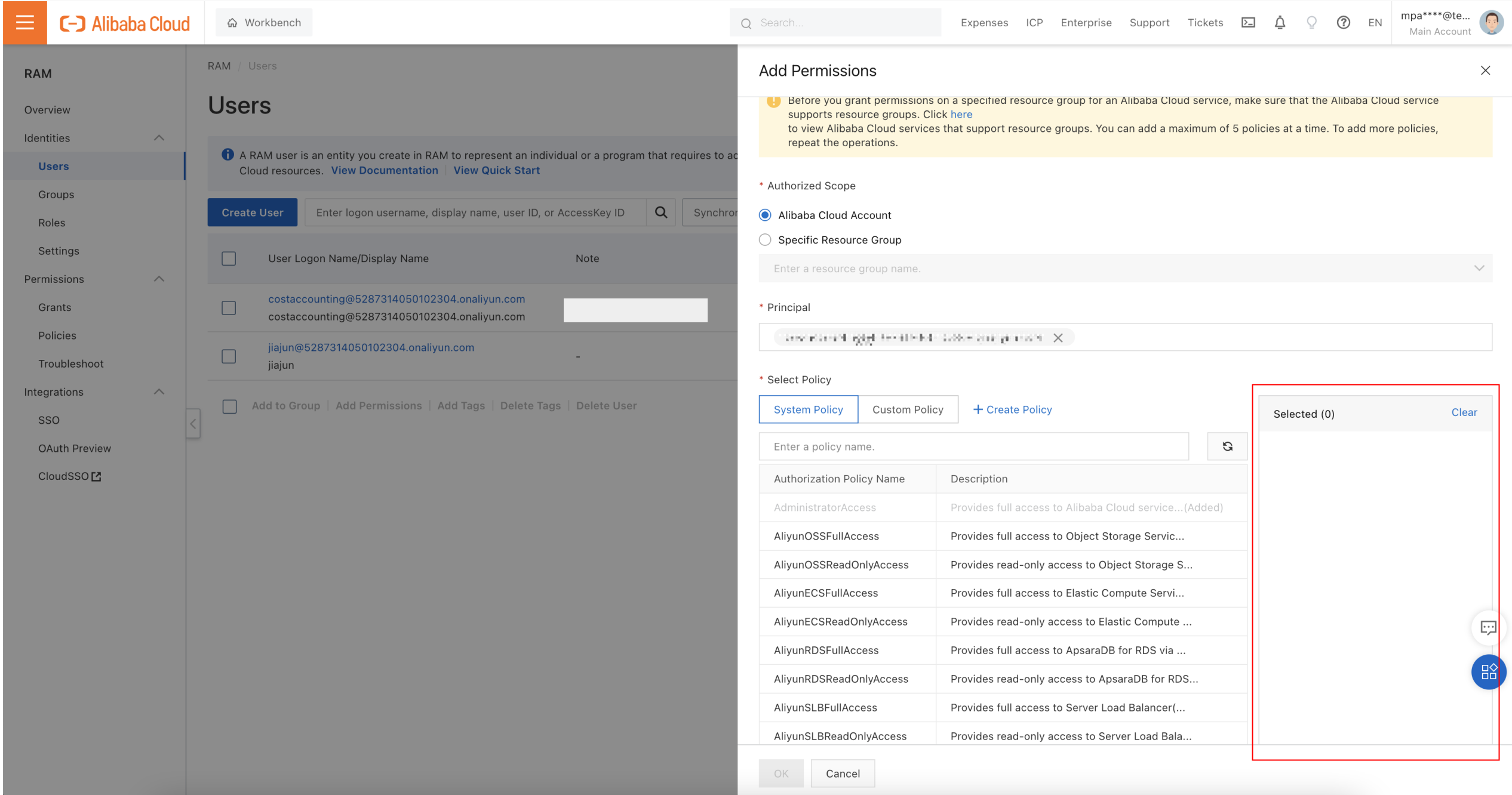Click the user search magnifier icon
Viewport: 1512px width, 795px height.
[661, 212]
